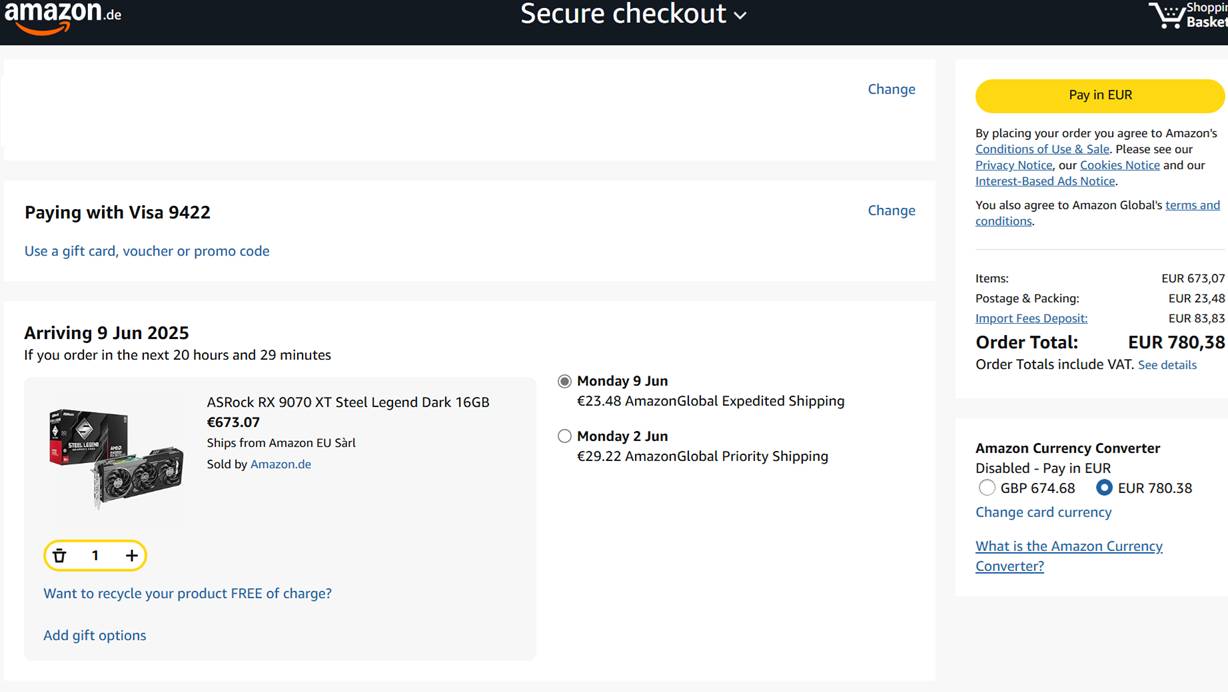Click Amazon Currency Converter heading
1228x692 pixels.
coord(1068,448)
